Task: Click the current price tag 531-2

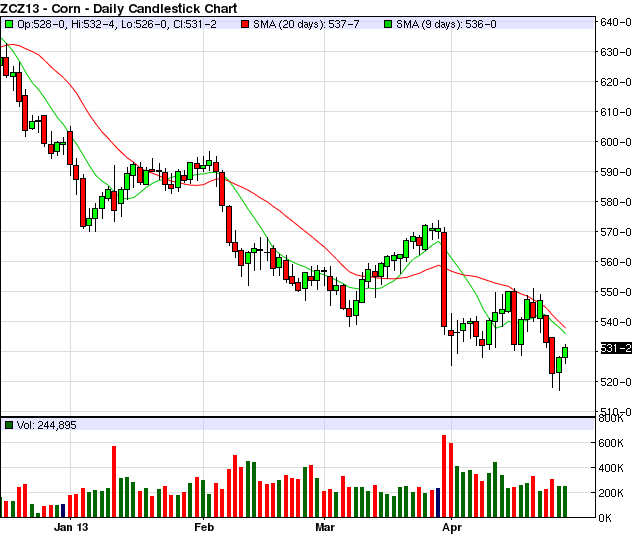Action: 616,349
